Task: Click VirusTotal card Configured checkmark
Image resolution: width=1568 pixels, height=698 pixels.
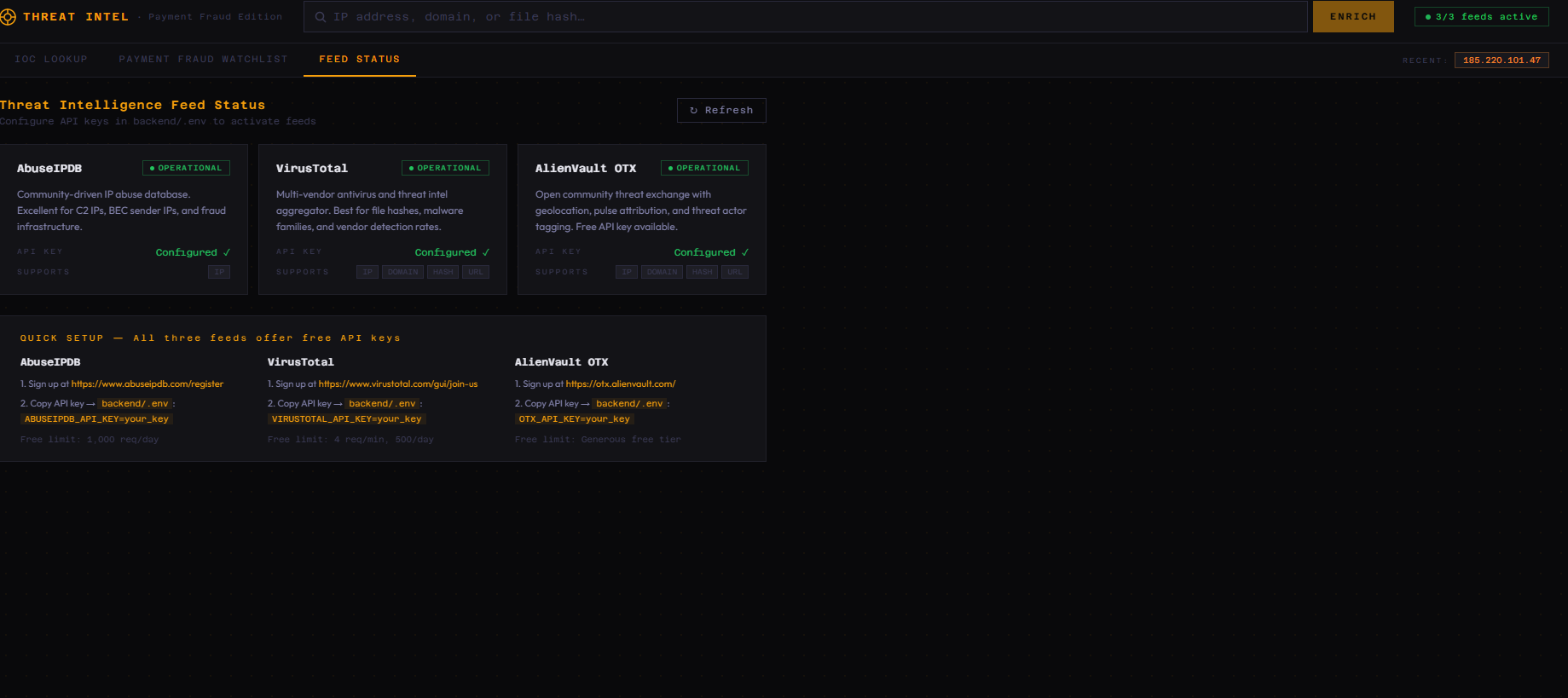Action: click(x=452, y=252)
